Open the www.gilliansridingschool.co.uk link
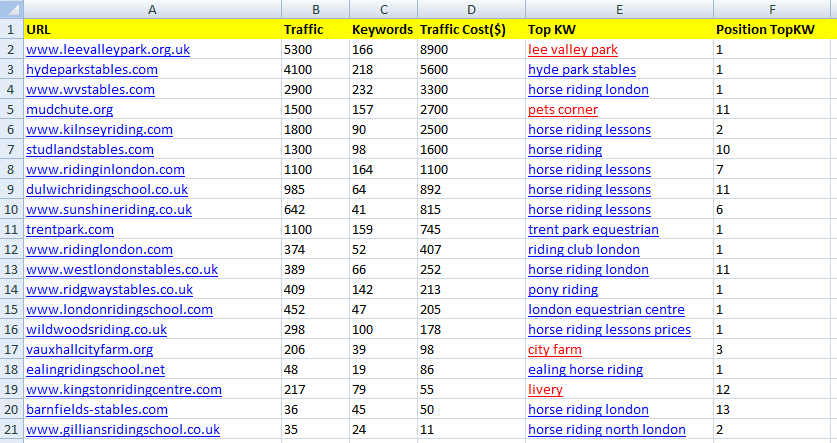Image resolution: width=837 pixels, height=443 pixels. [x=123, y=430]
